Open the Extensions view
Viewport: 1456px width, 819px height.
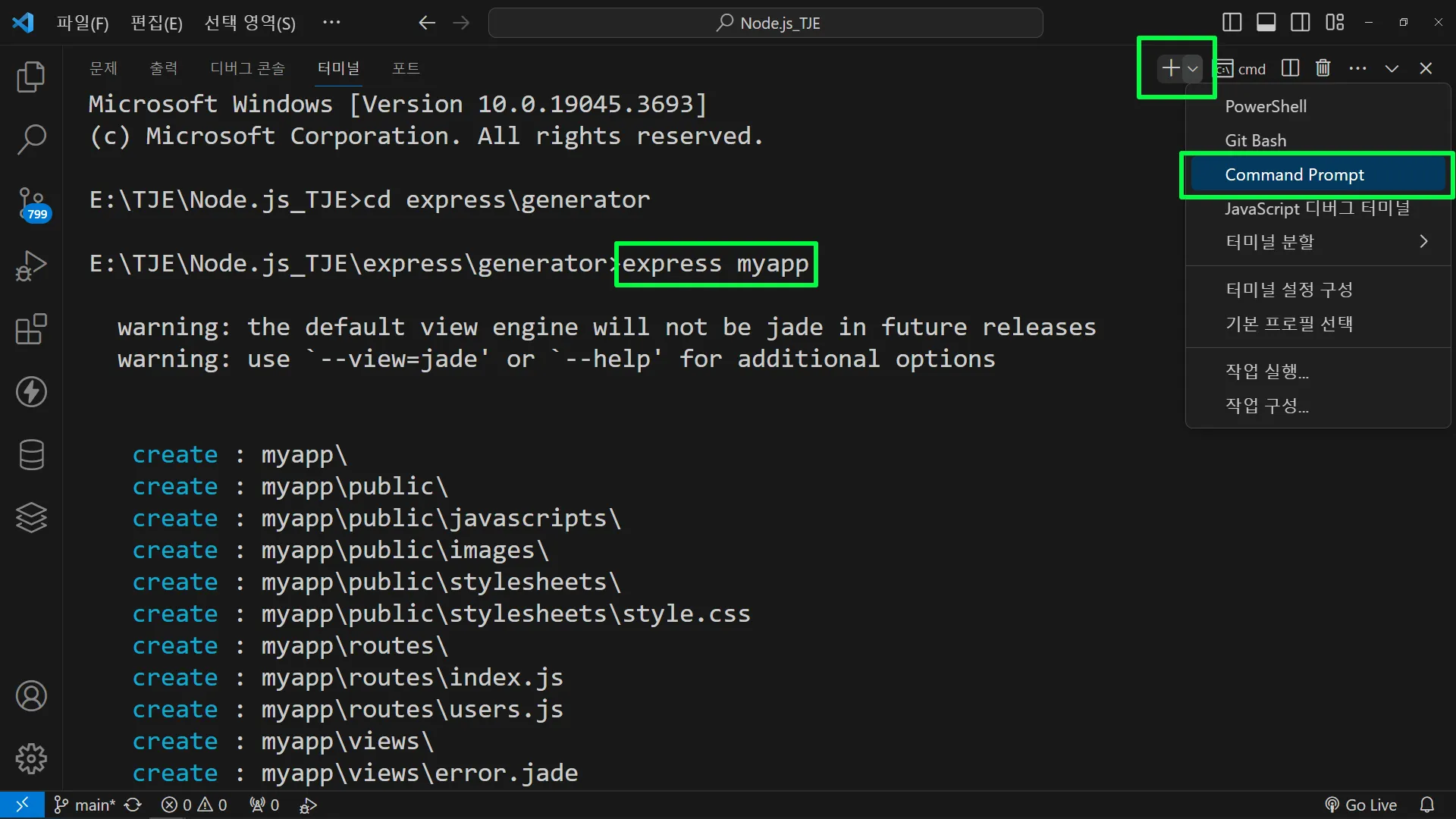pyautogui.click(x=31, y=329)
